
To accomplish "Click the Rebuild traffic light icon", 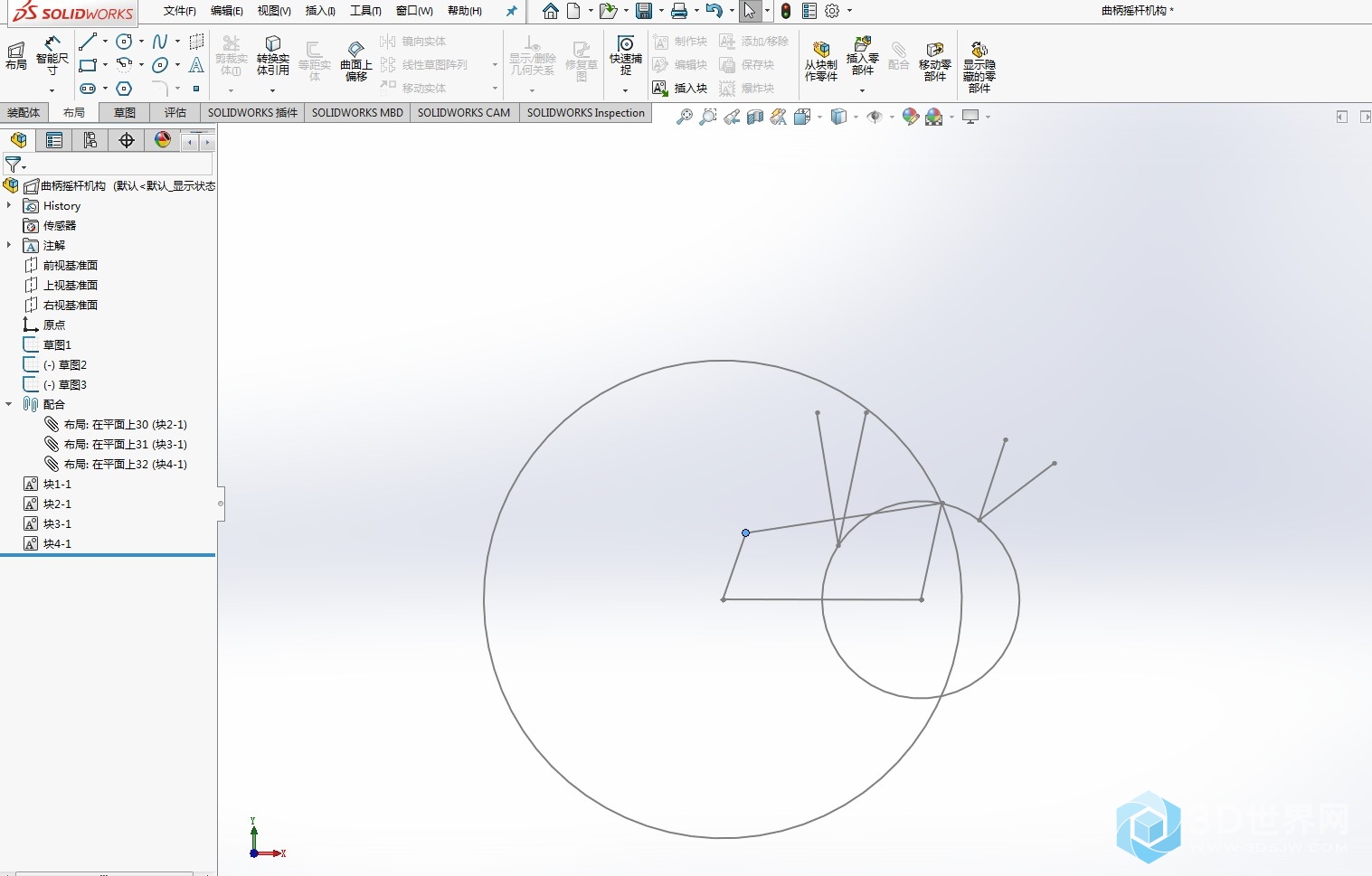I will click(786, 11).
